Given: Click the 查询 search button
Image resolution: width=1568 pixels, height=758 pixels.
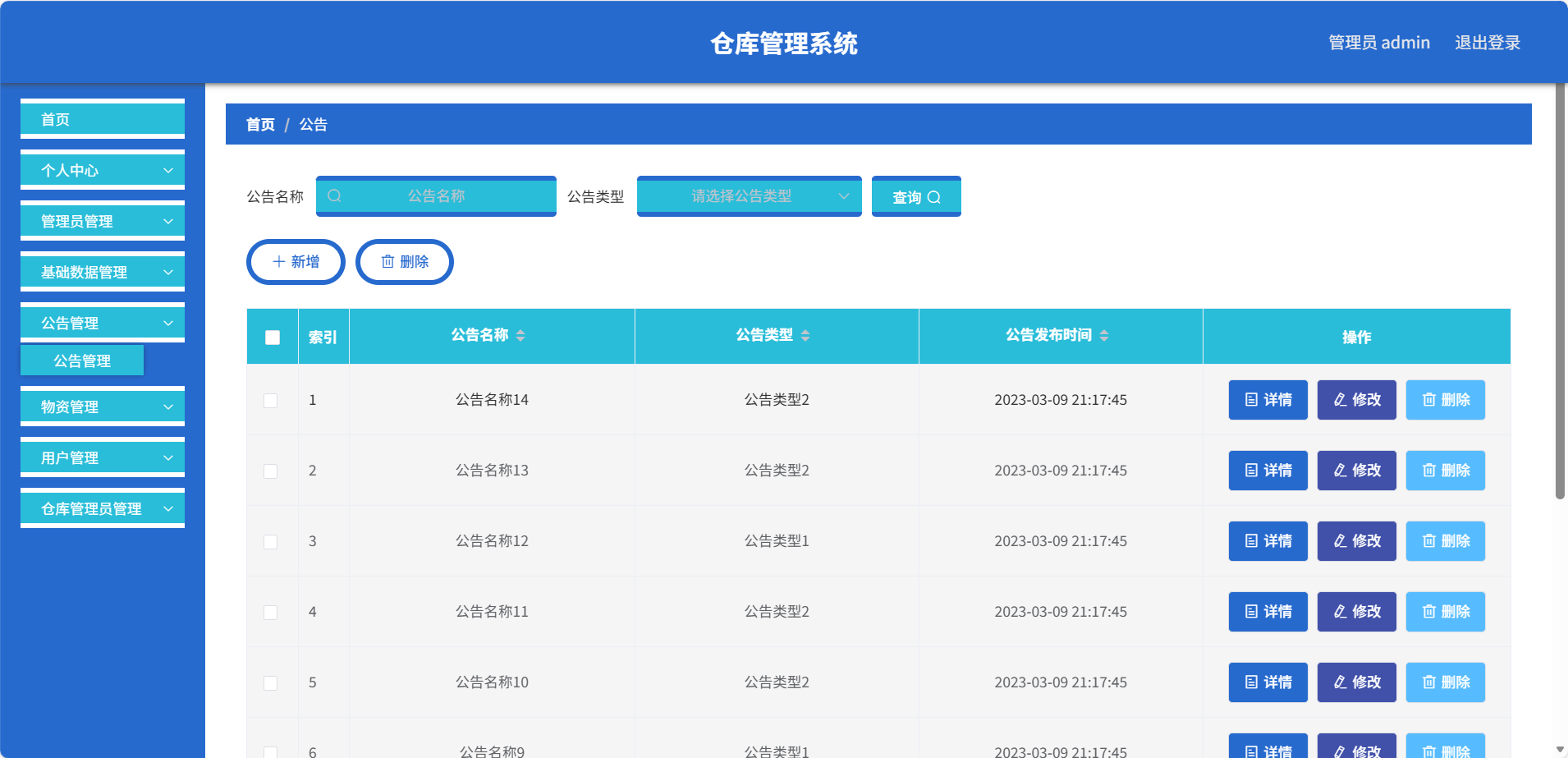Looking at the screenshot, I should (916, 196).
